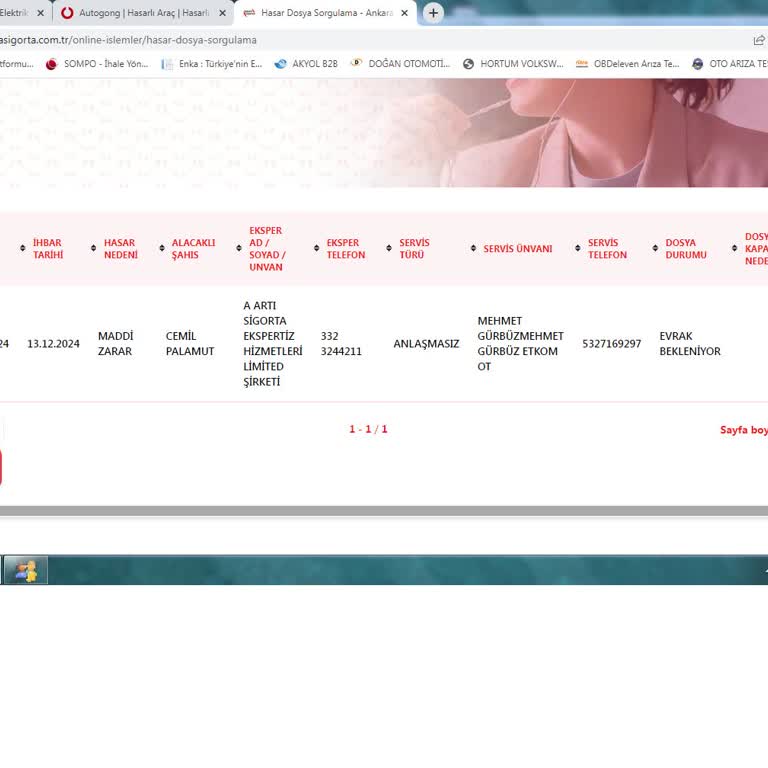Open the SOMPO İhale Yön bookmark
Screen dimensions: 768x768
point(97,64)
